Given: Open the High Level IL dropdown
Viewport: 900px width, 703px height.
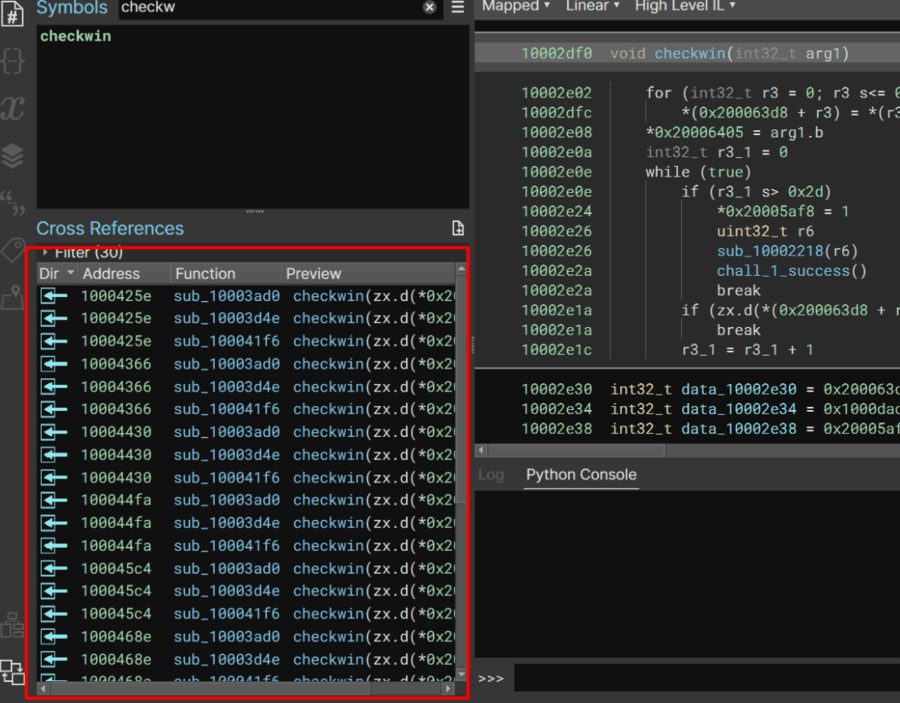Looking at the screenshot, I should (685, 6).
